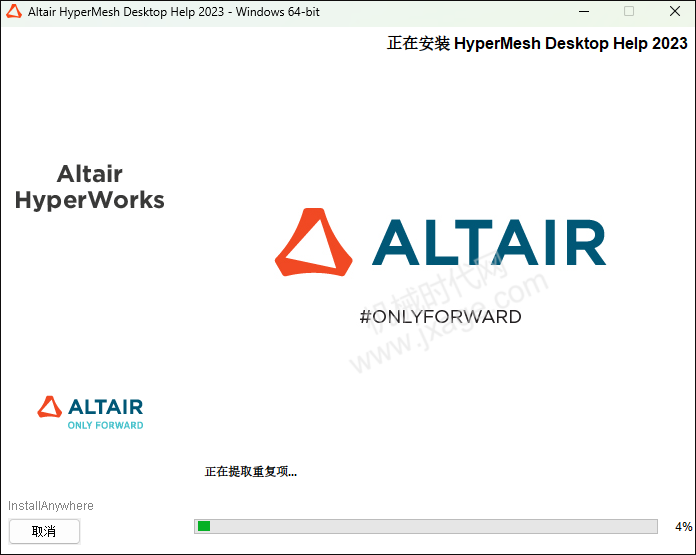Click the 4% progress percentage text
696x555 pixels.
pyautogui.click(x=684, y=527)
